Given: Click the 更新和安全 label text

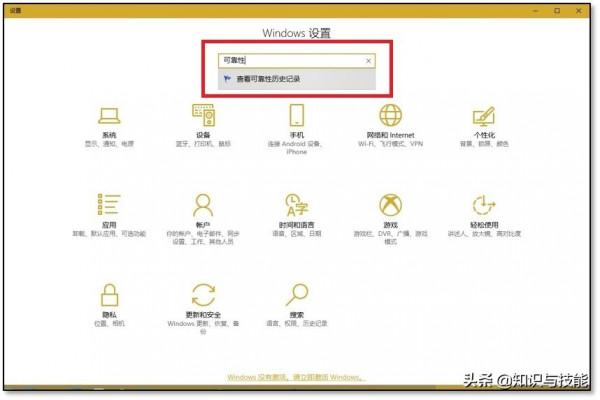Looking at the screenshot, I should tap(203, 315).
